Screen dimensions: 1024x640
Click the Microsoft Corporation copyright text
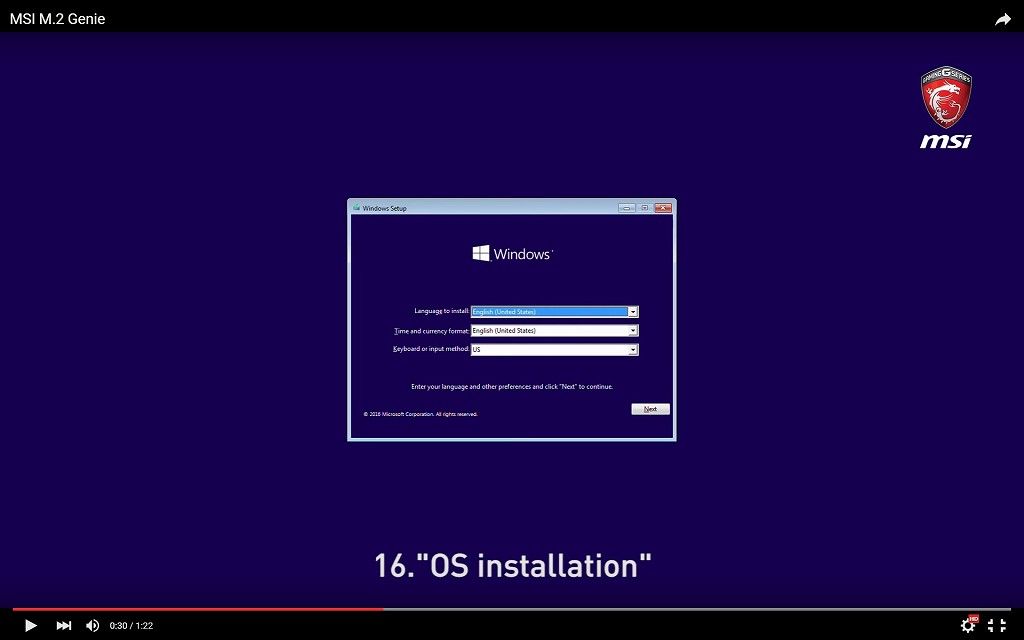point(421,414)
